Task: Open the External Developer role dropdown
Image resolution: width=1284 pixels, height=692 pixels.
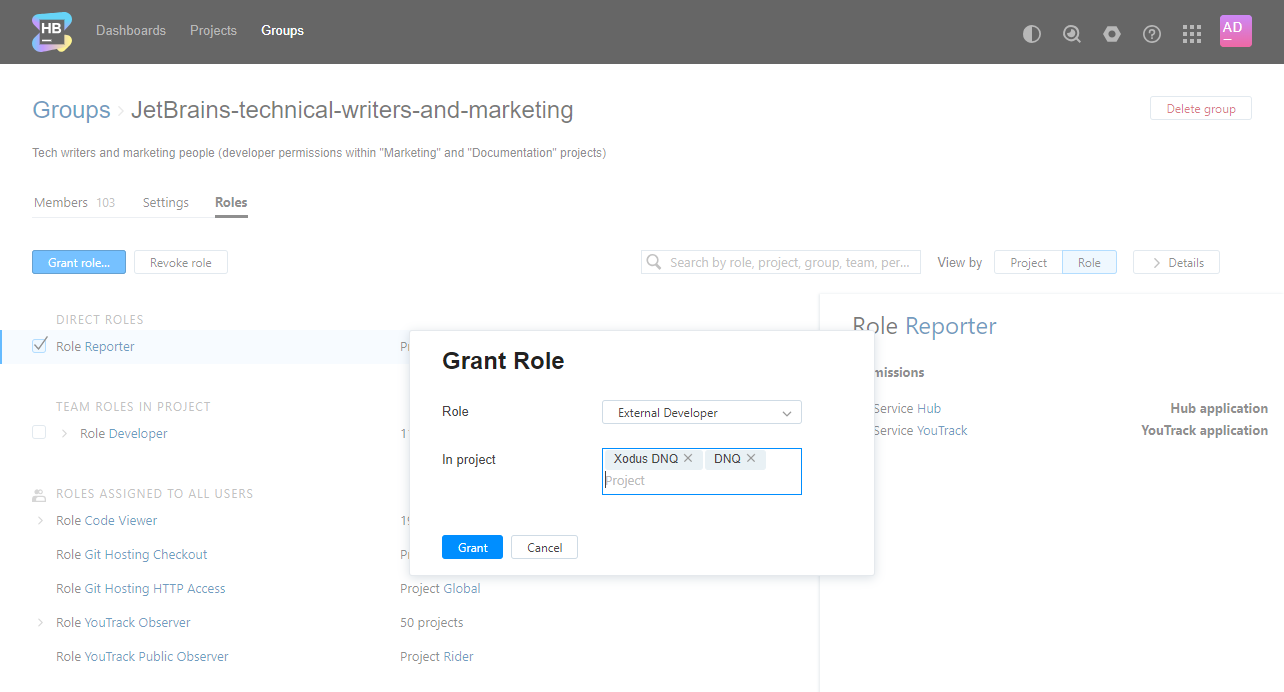Action: [x=702, y=412]
